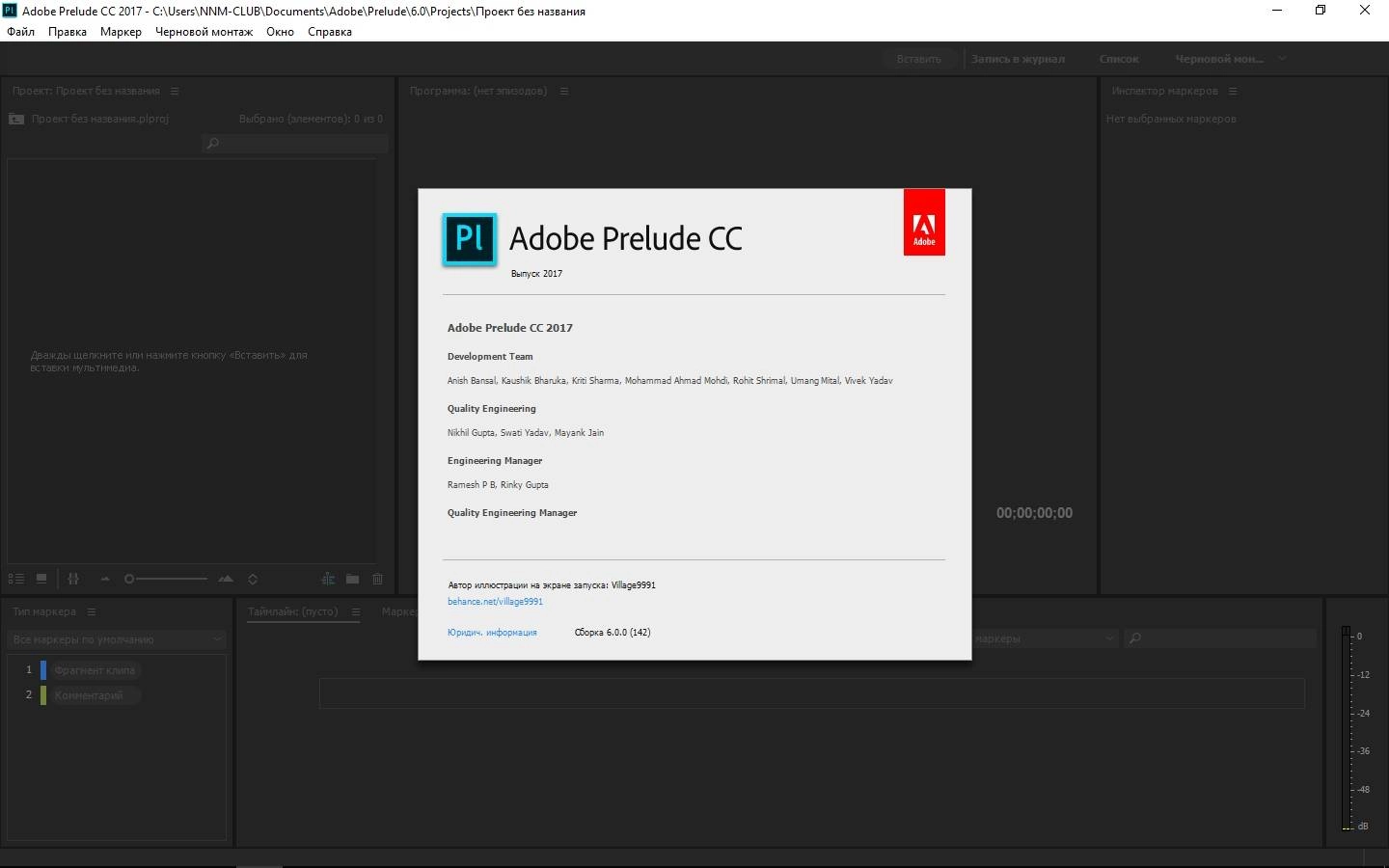Viewport: 1389px width, 868px height.
Task: Open the markers filter dropdown in timeline panel
Action: click(1046, 638)
